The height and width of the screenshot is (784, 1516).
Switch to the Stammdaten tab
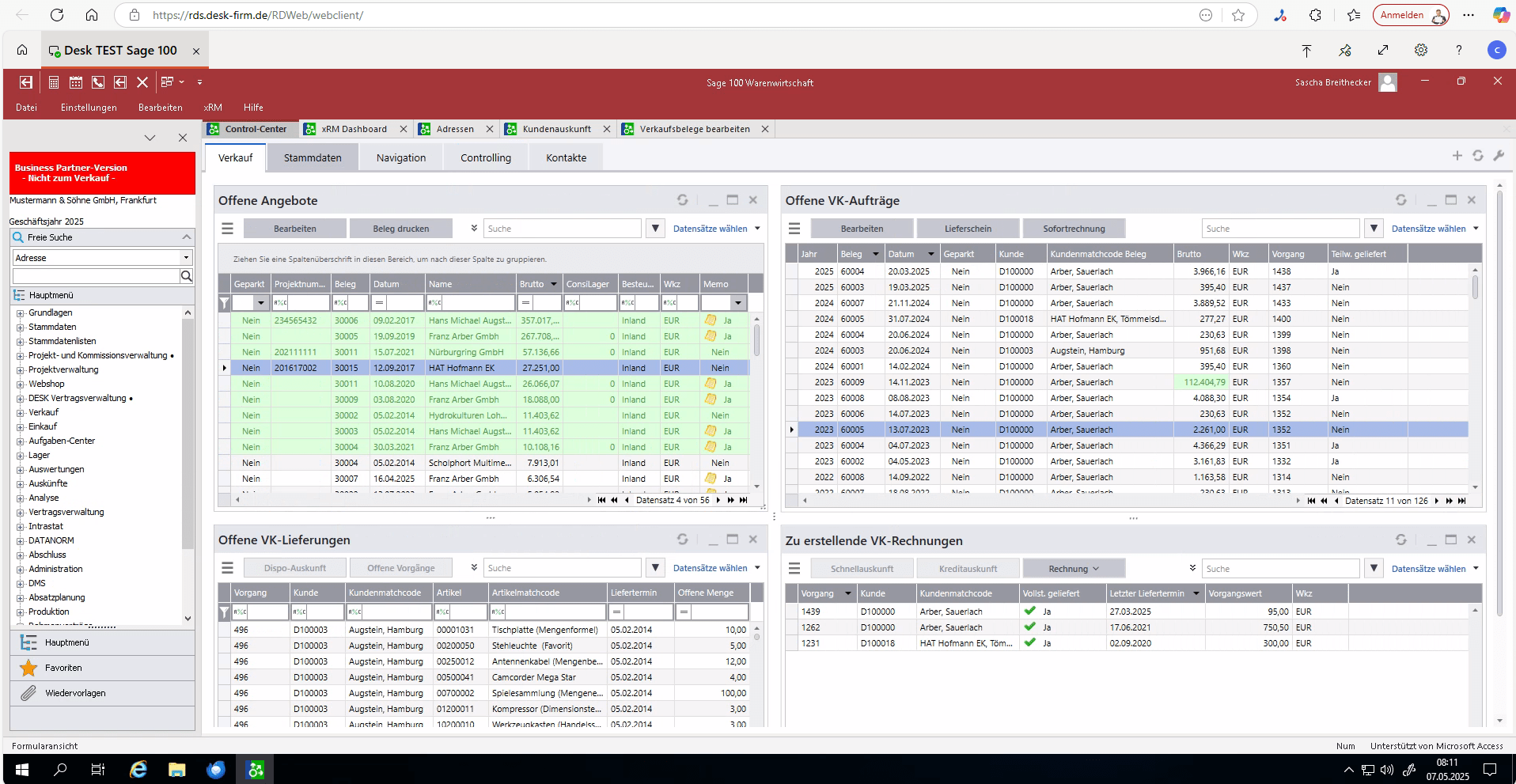coord(313,157)
